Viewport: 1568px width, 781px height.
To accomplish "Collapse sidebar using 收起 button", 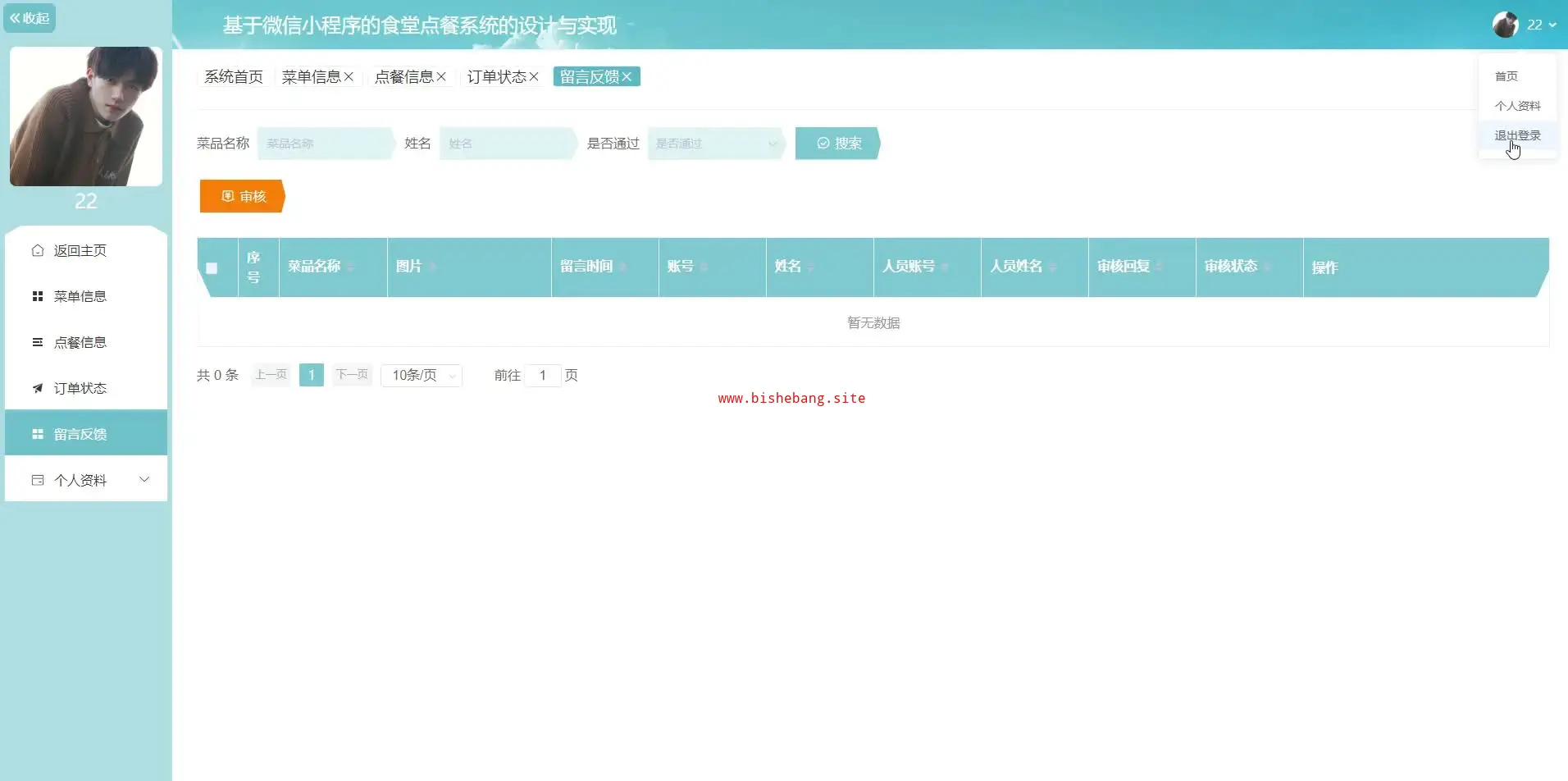I will point(30,18).
